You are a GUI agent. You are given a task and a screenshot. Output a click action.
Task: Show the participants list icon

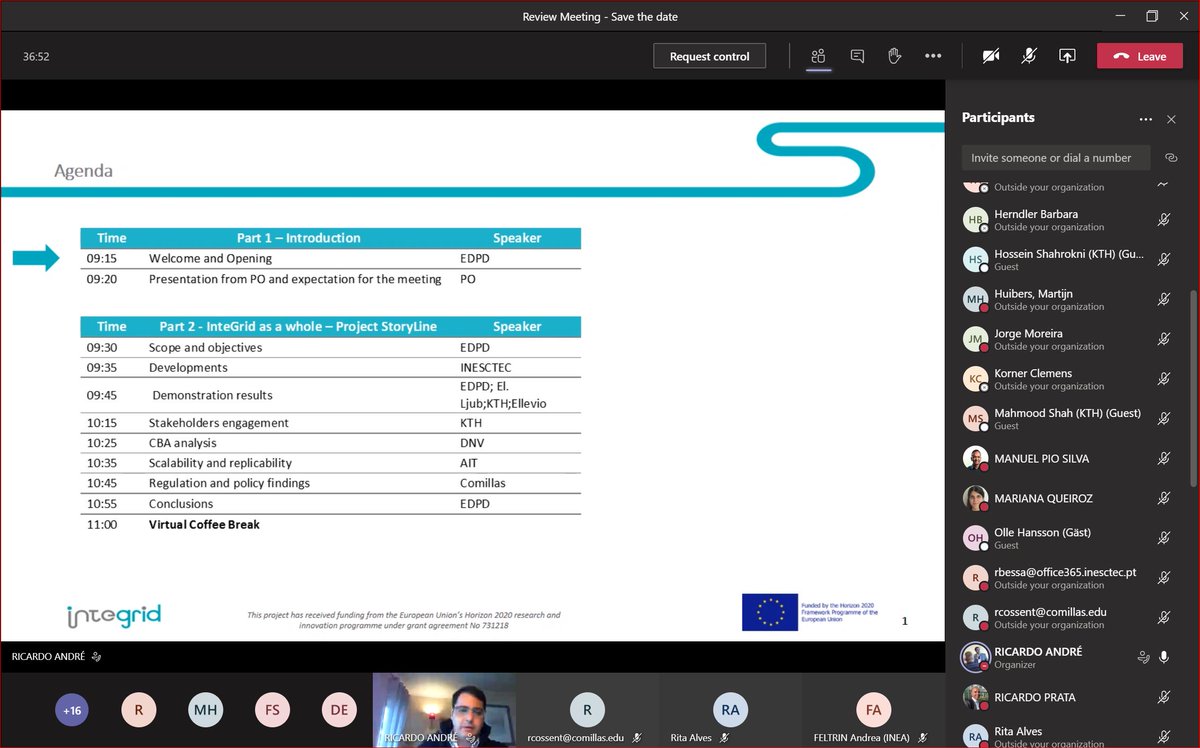click(818, 56)
